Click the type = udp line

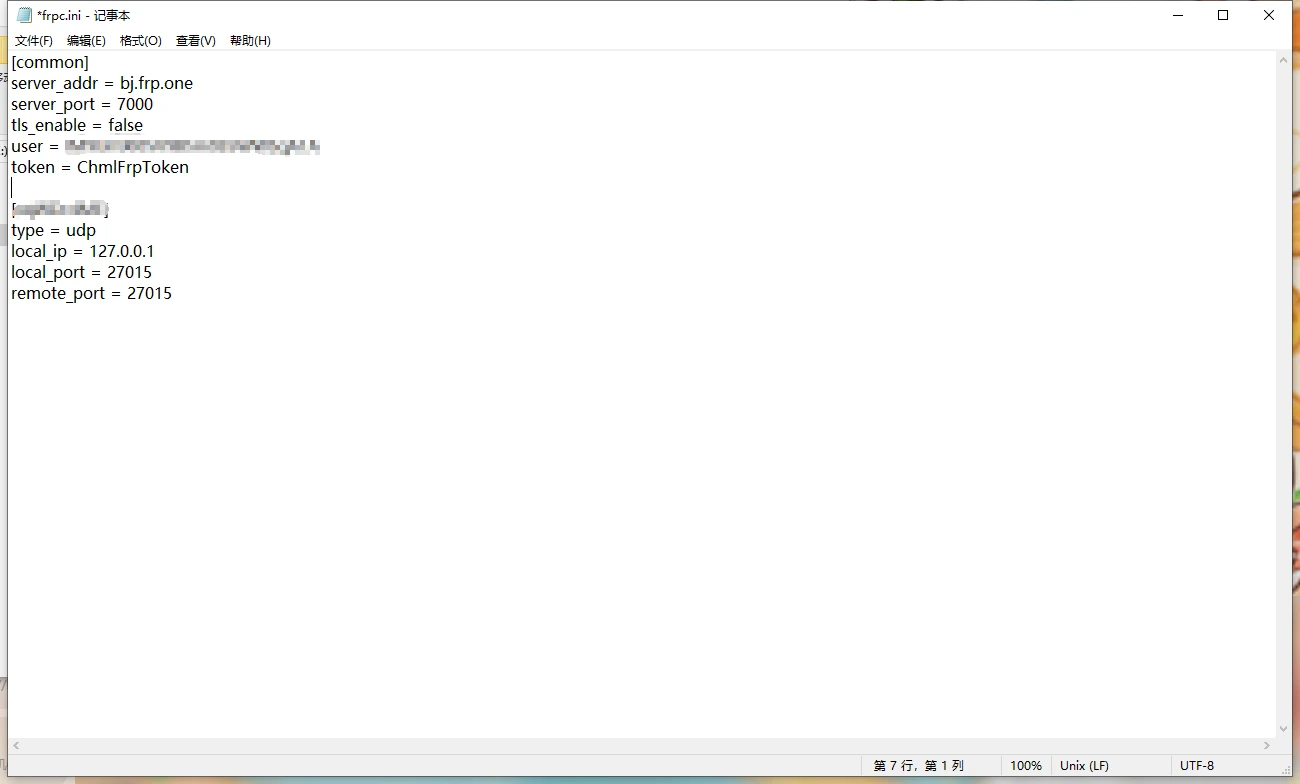tap(54, 231)
